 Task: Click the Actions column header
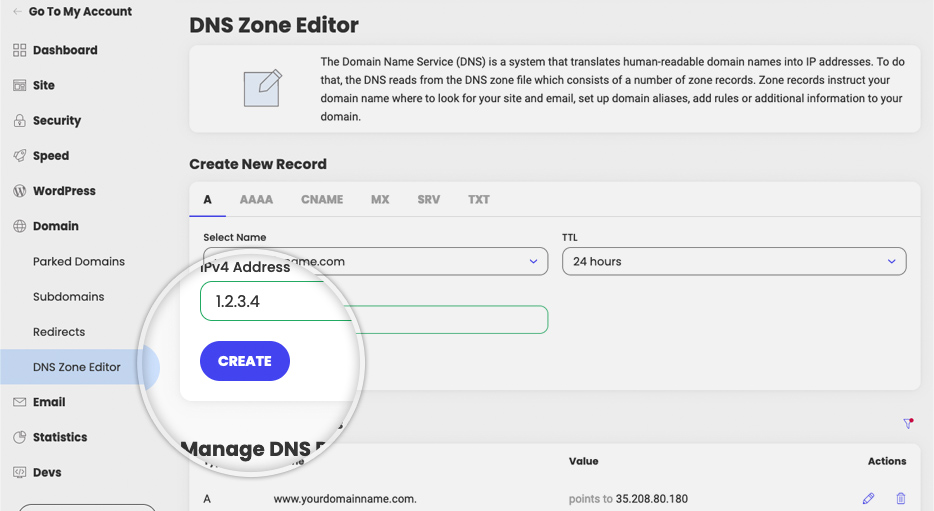(887, 461)
